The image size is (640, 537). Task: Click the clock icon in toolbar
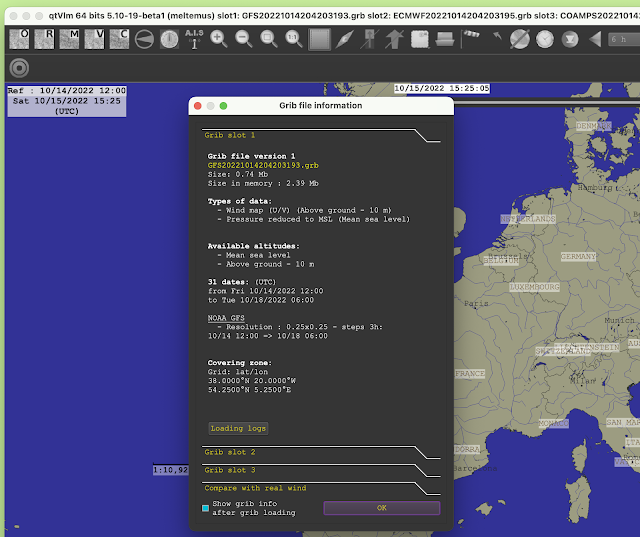pos(545,39)
